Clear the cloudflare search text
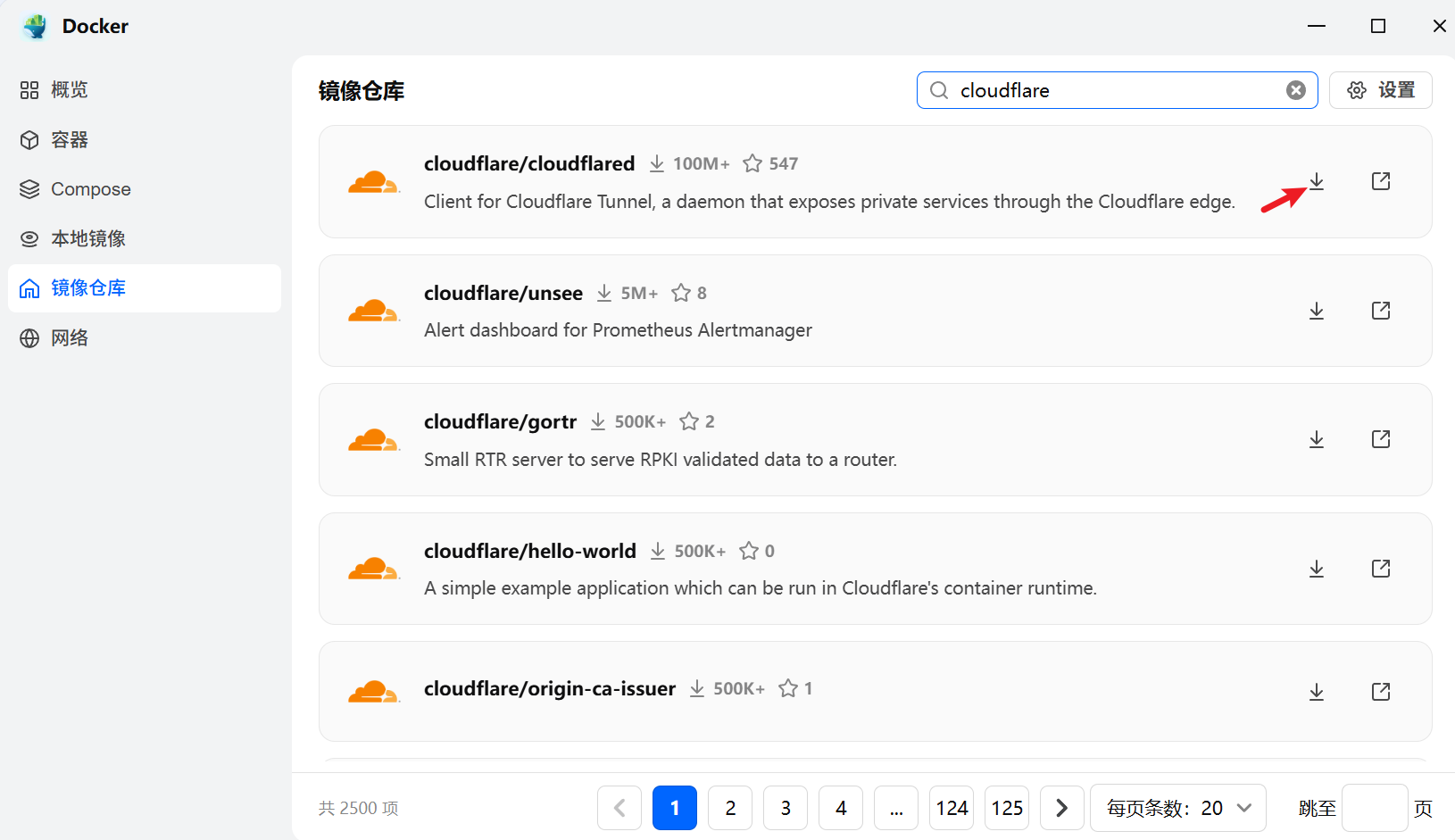 pyautogui.click(x=1296, y=90)
